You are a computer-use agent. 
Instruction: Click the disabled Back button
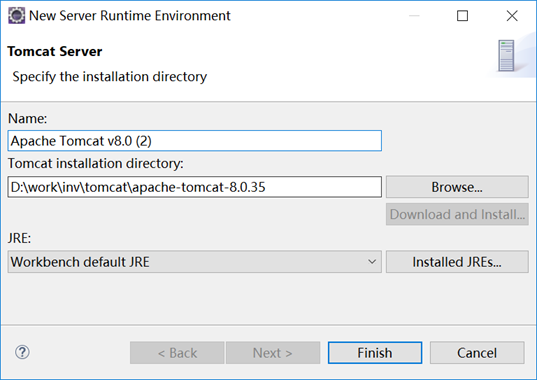point(177,353)
